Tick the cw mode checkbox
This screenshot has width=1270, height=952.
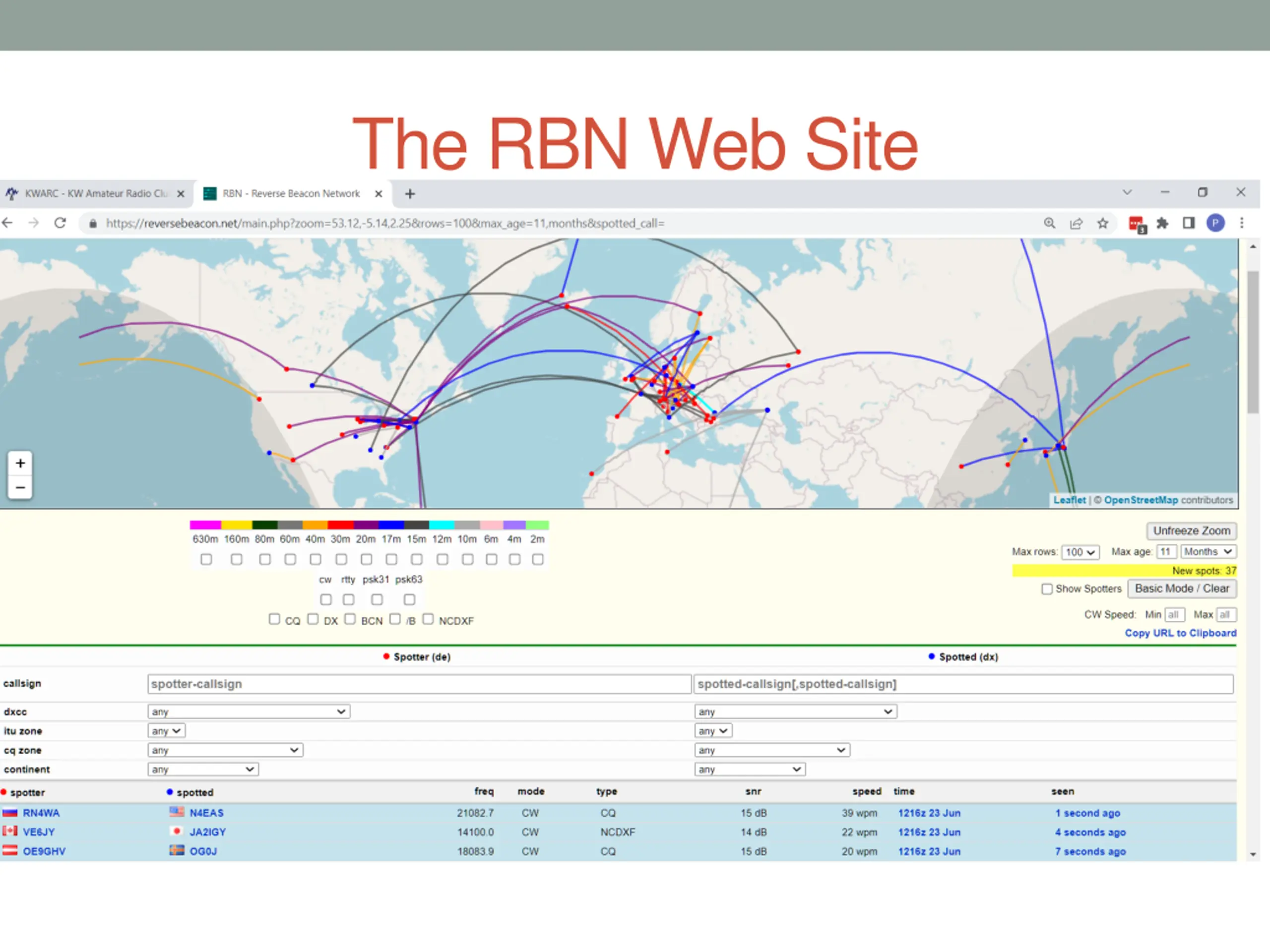point(326,599)
